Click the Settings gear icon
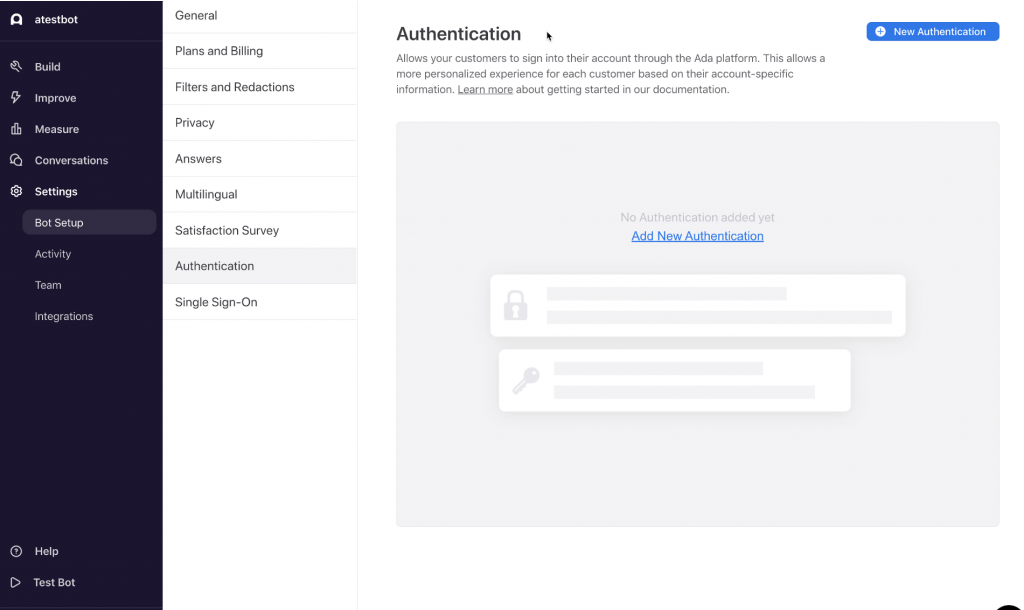Viewport: 1024px width, 610px height. (16, 191)
